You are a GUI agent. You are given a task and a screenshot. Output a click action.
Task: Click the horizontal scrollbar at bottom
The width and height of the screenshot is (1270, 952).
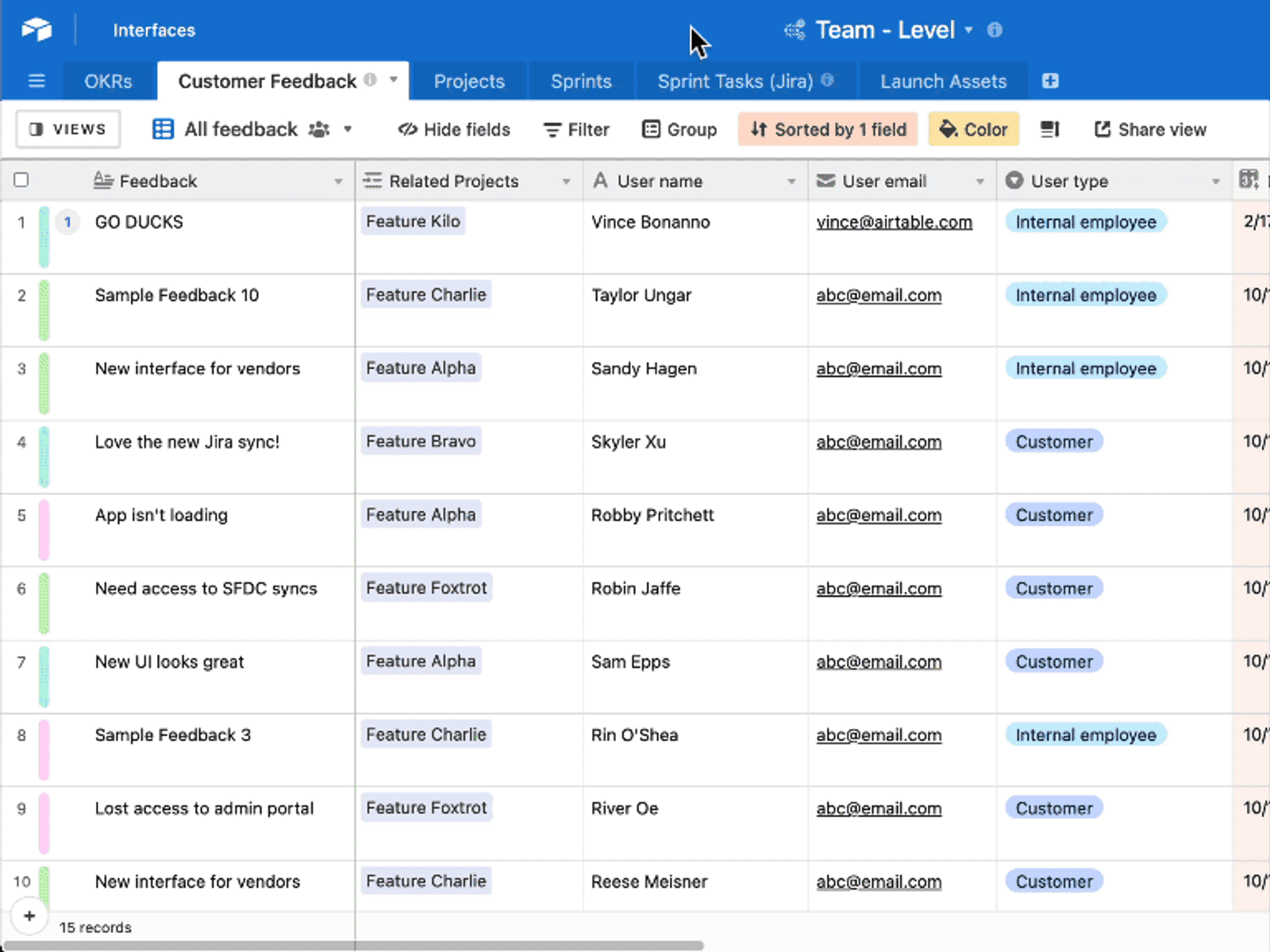[353, 946]
